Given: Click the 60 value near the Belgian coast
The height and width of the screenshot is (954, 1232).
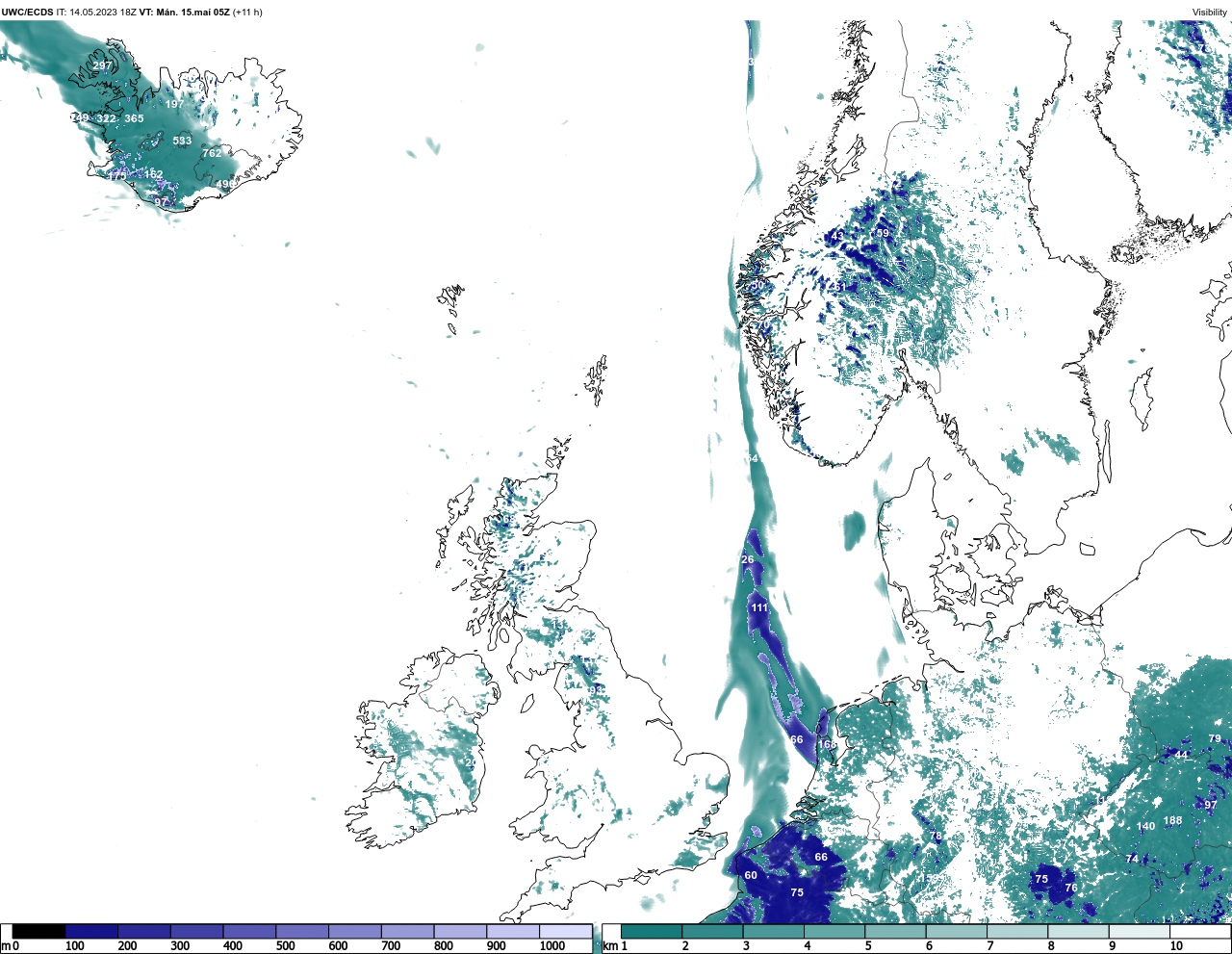Looking at the screenshot, I should 751,875.
